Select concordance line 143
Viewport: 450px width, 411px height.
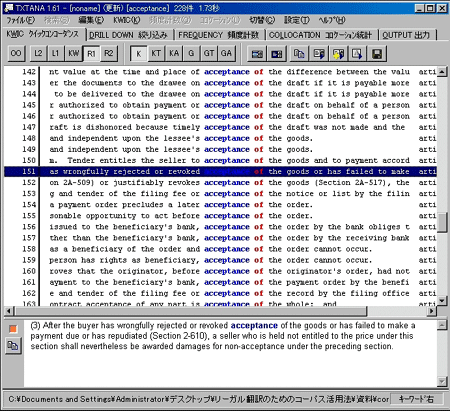[x=221, y=83]
